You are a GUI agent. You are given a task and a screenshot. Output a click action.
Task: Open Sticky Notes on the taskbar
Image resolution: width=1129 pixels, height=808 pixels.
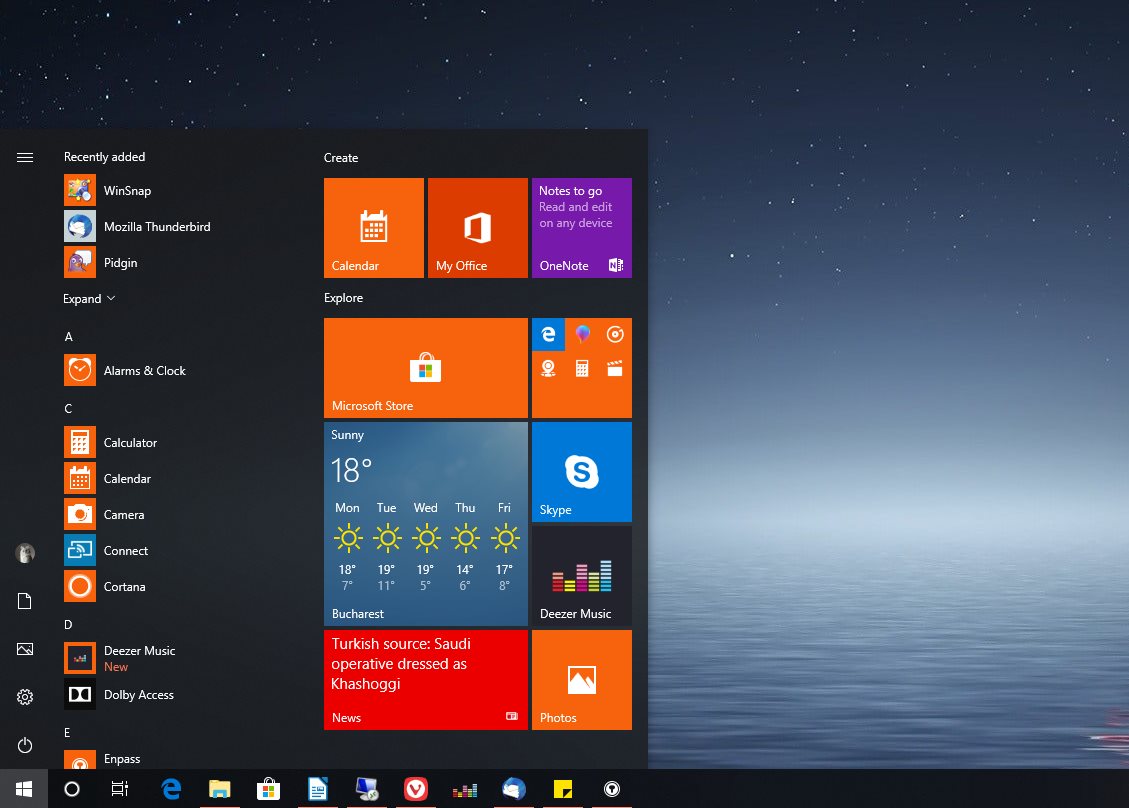point(562,789)
